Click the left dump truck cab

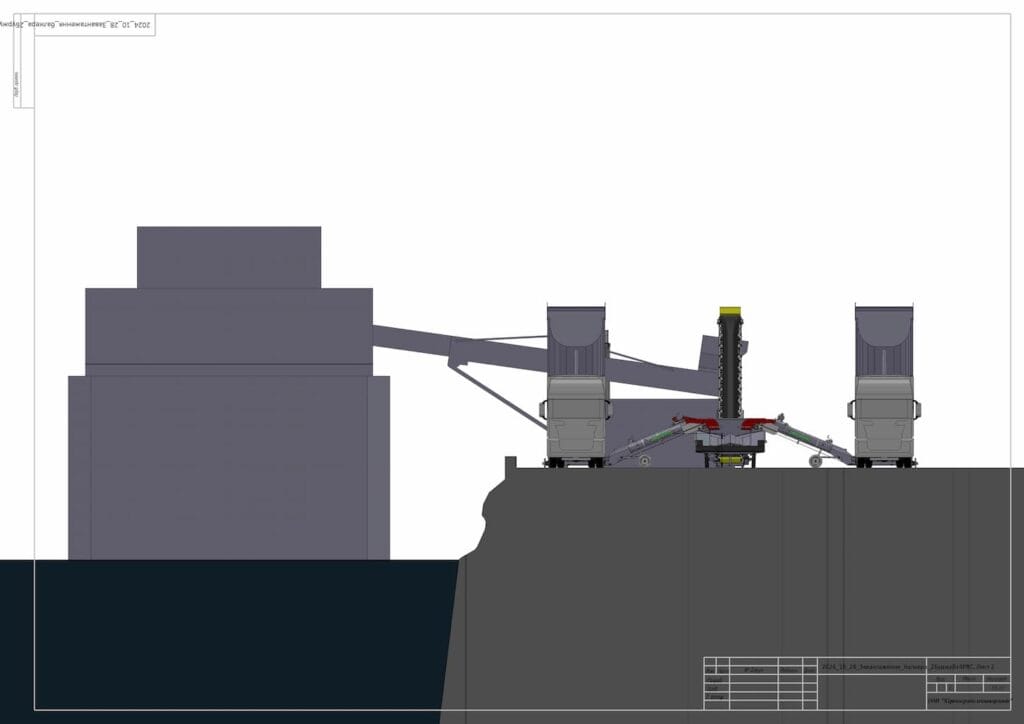pos(576,420)
